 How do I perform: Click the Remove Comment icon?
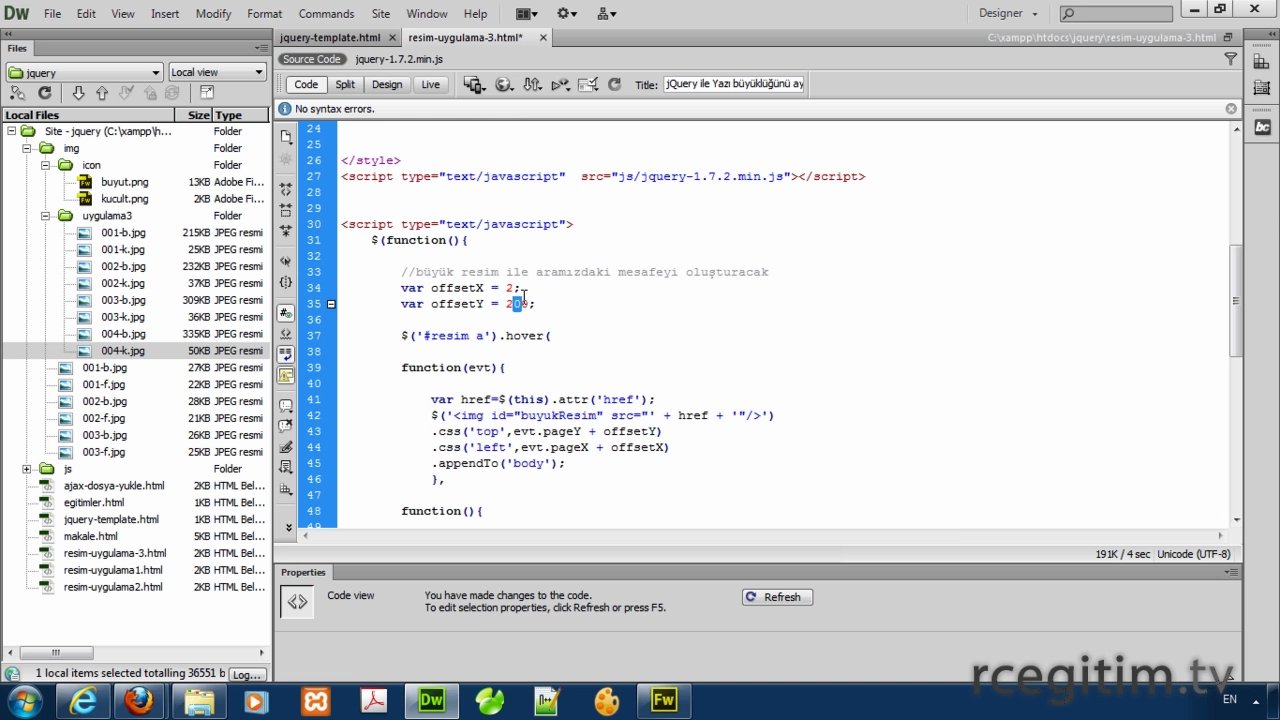pyautogui.click(x=286, y=426)
